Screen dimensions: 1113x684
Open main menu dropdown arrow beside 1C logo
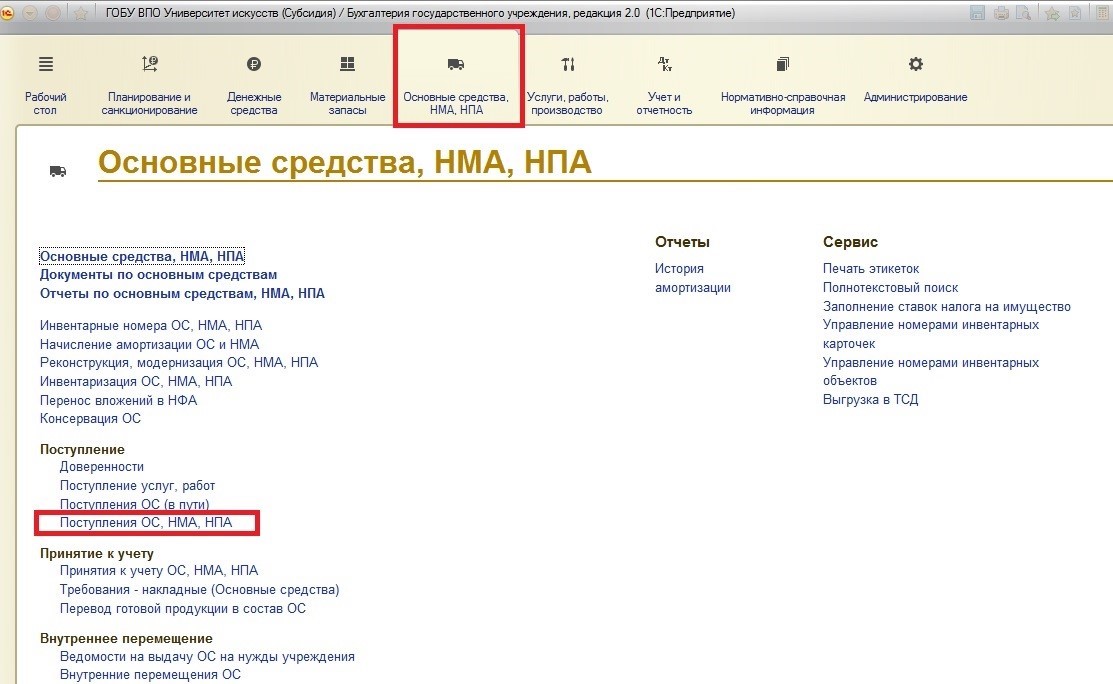(29, 13)
